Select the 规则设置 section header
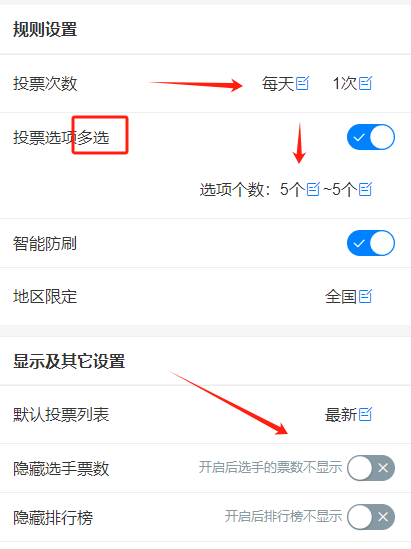This screenshot has height=549, width=411. point(45,29)
